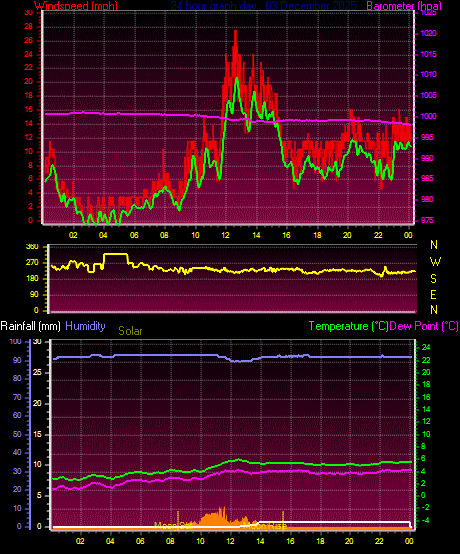The height and width of the screenshot is (554, 460).
Task: Click the S compass direction label
Action: (x=433, y=278)
